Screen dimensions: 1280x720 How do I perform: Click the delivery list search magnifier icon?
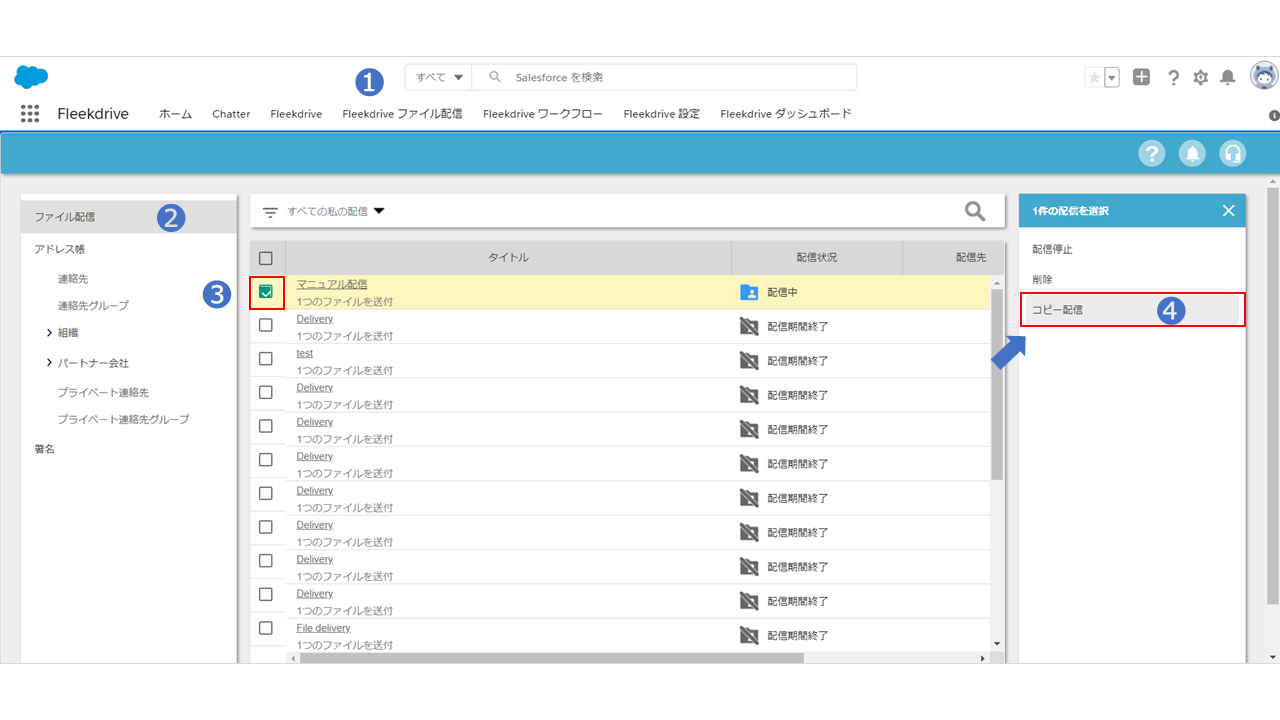(x=975, y=211)
